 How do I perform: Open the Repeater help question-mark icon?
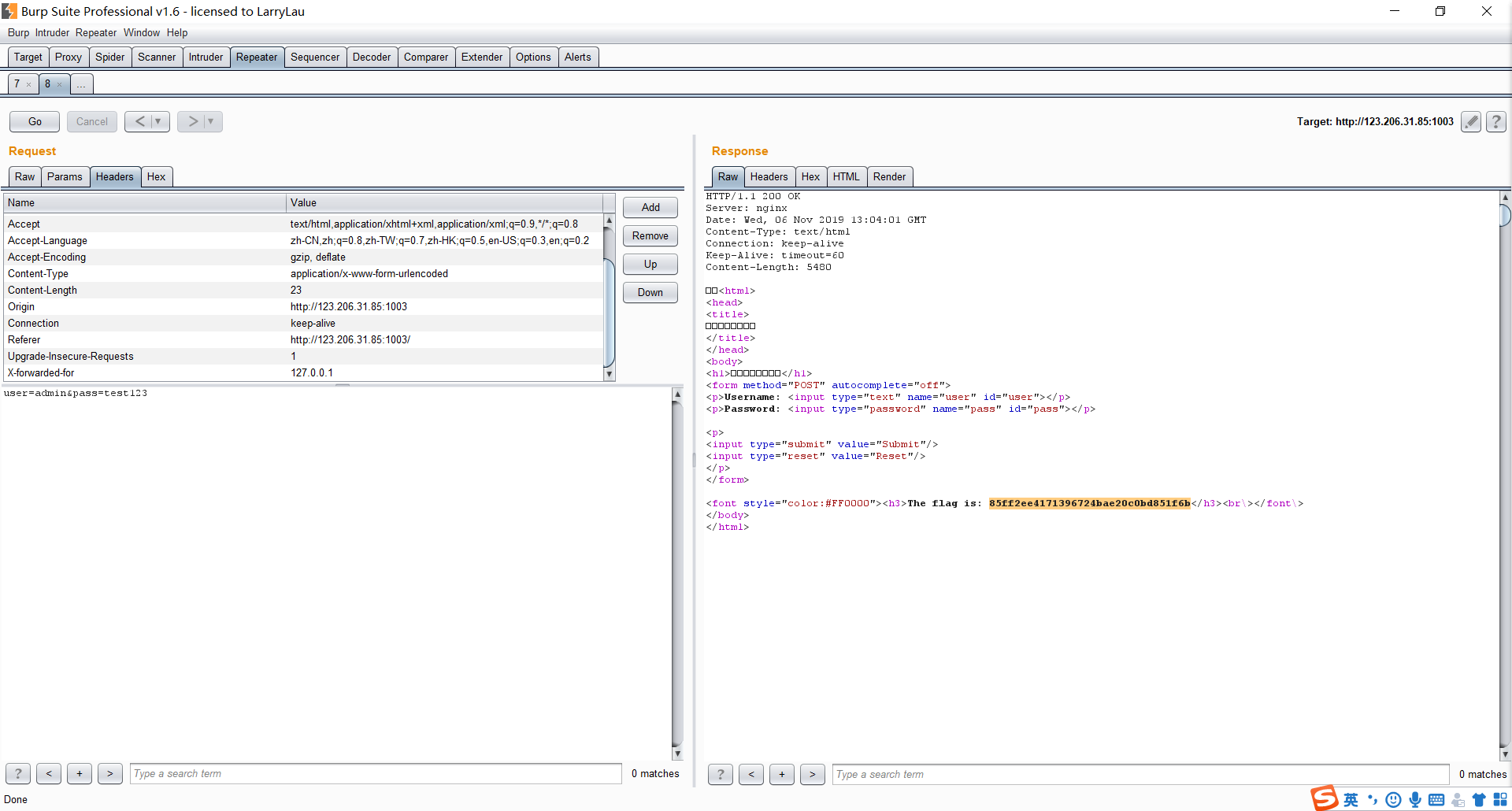click(x=1496, y=121)
